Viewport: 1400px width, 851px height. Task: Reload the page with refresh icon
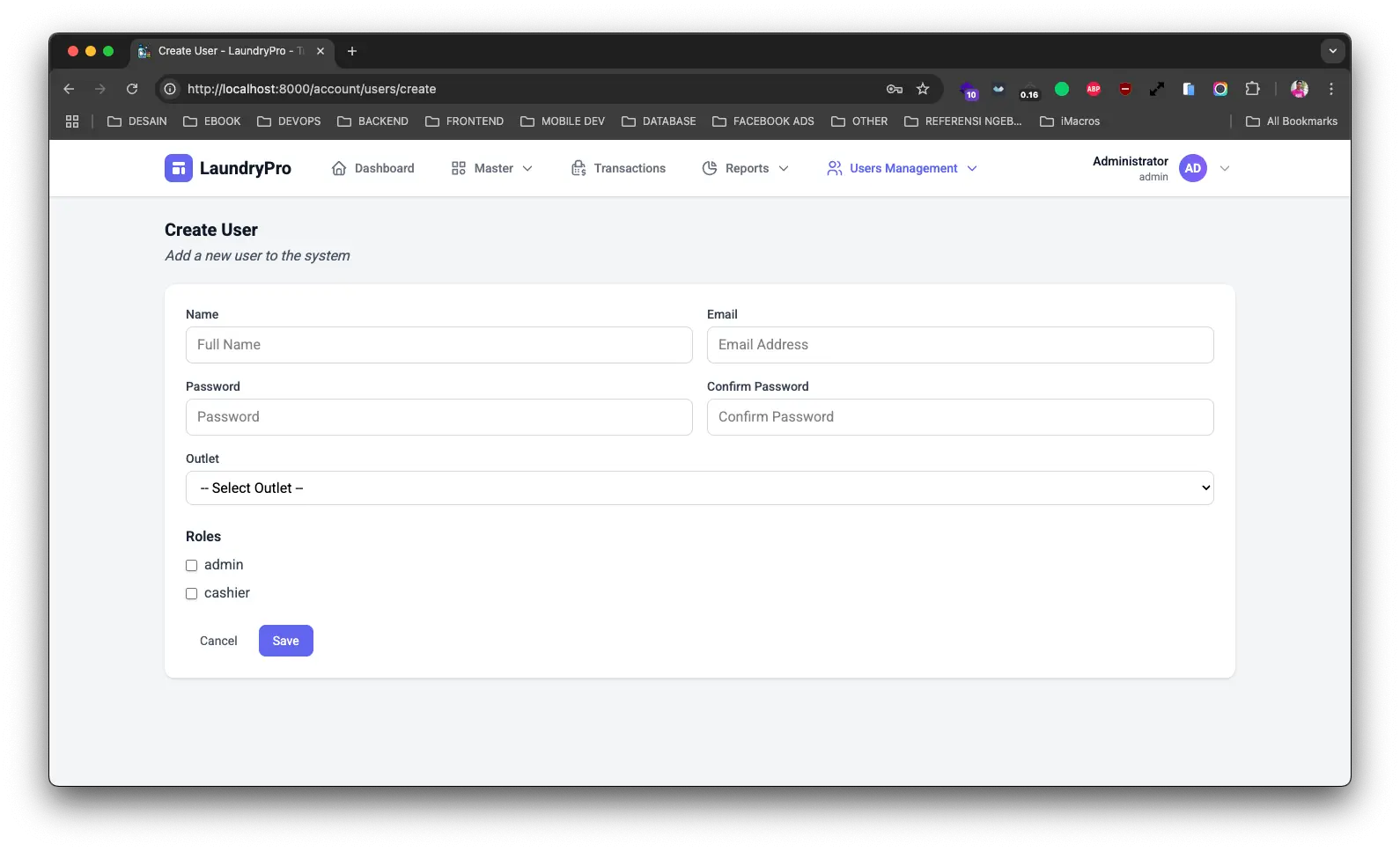pyautogui.click(x=132, y=89)
